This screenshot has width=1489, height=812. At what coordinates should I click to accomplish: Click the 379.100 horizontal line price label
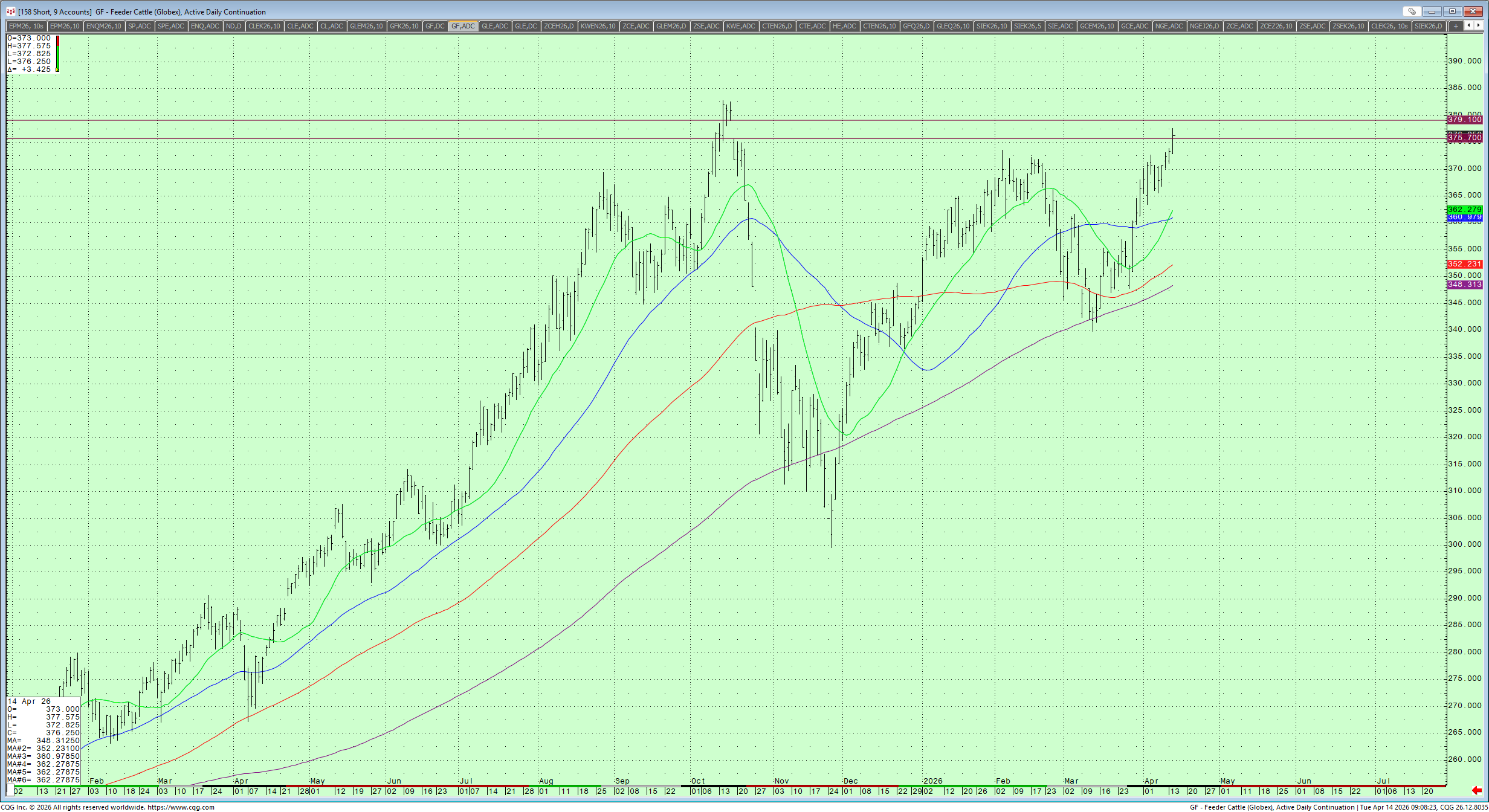(1464, 120)
